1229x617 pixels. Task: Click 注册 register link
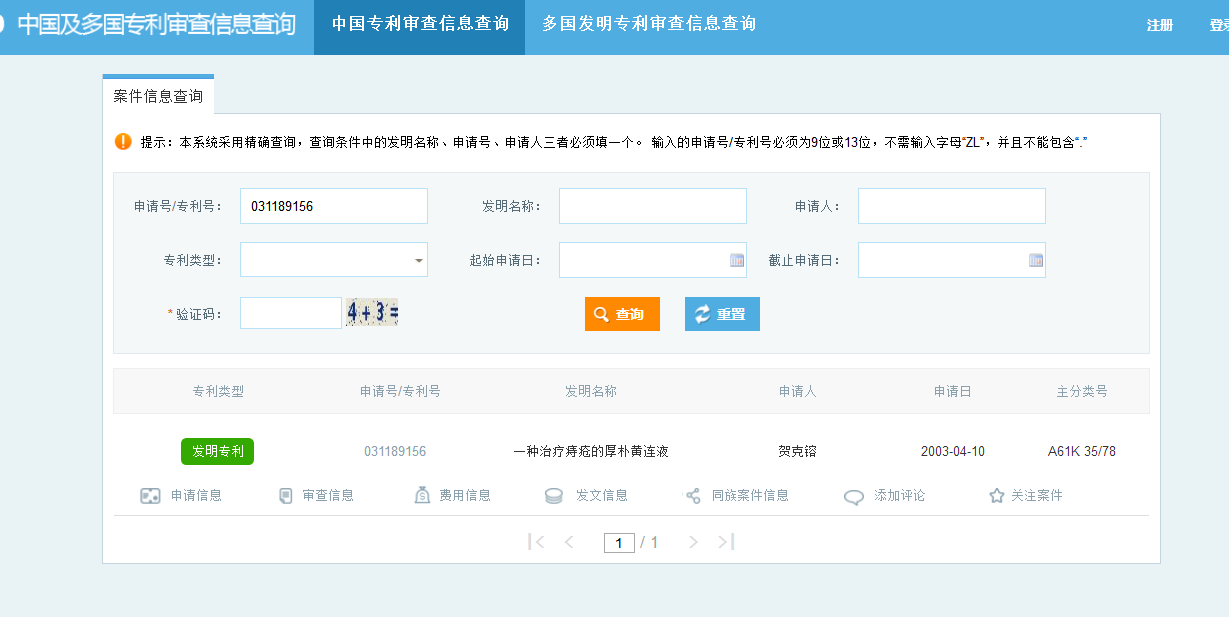tap(1159, 26)
